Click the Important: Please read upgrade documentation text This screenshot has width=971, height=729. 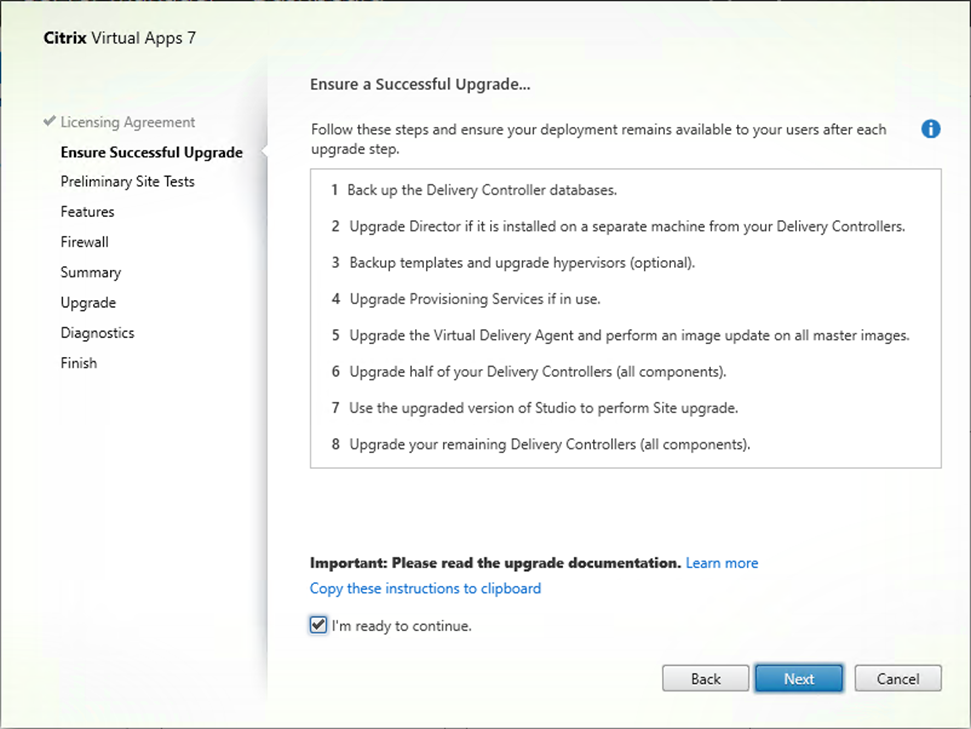click(495, 563)
